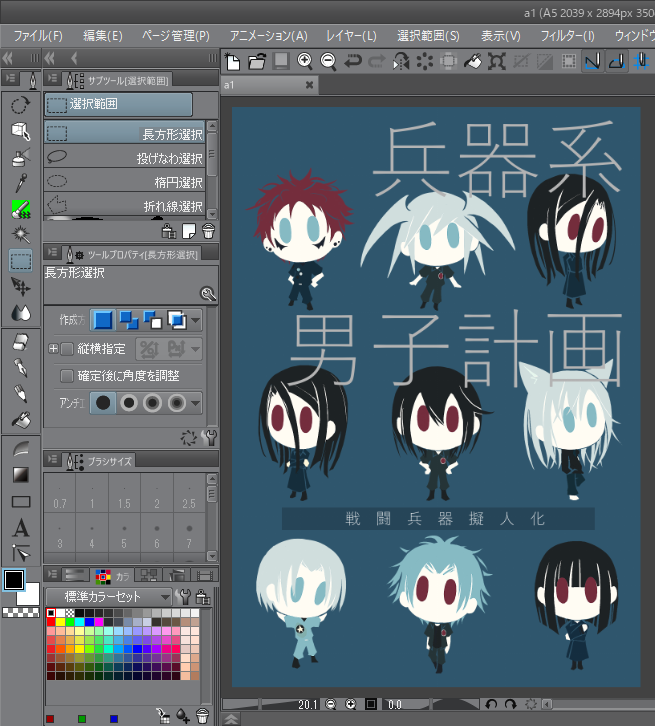Zoom in using command bar magnifier
Screen dimensions: 655x726
click(x=305, y=61)
